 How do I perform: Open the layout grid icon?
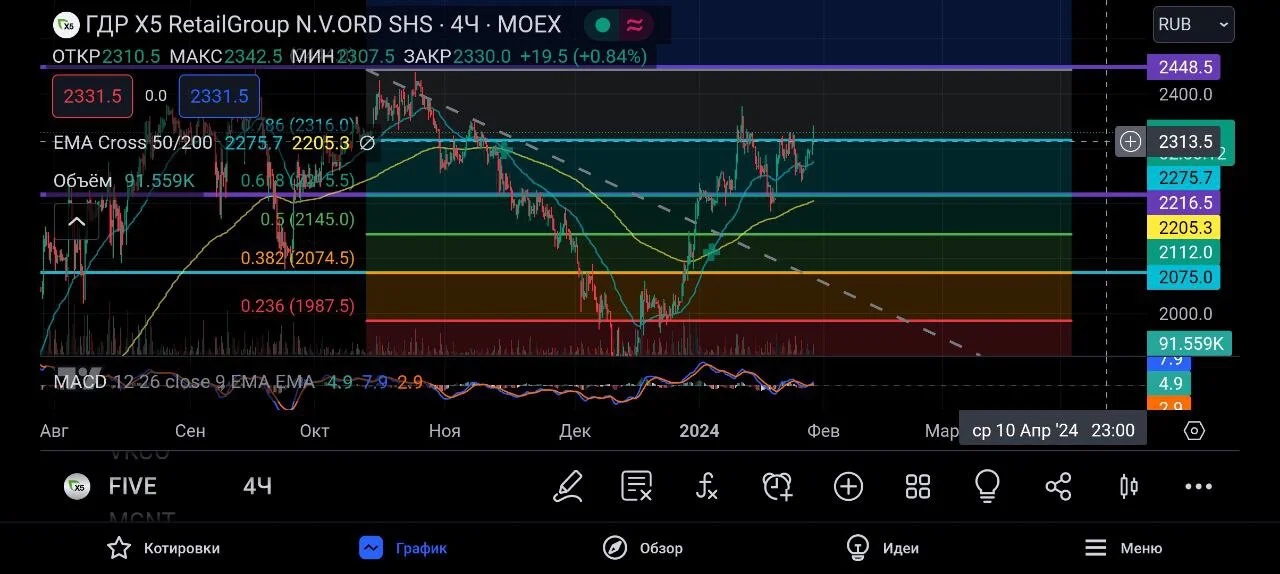[x=918, y=486]
